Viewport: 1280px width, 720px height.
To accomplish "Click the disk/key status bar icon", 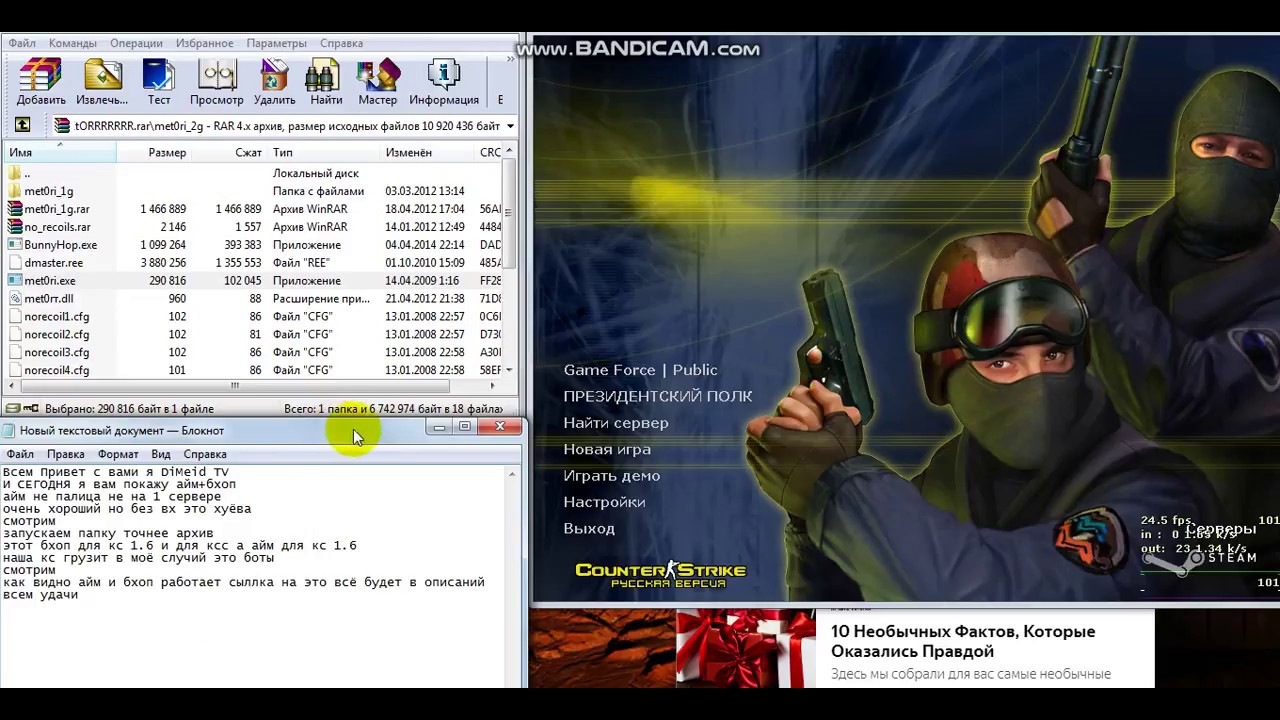I will pos(22,408).
